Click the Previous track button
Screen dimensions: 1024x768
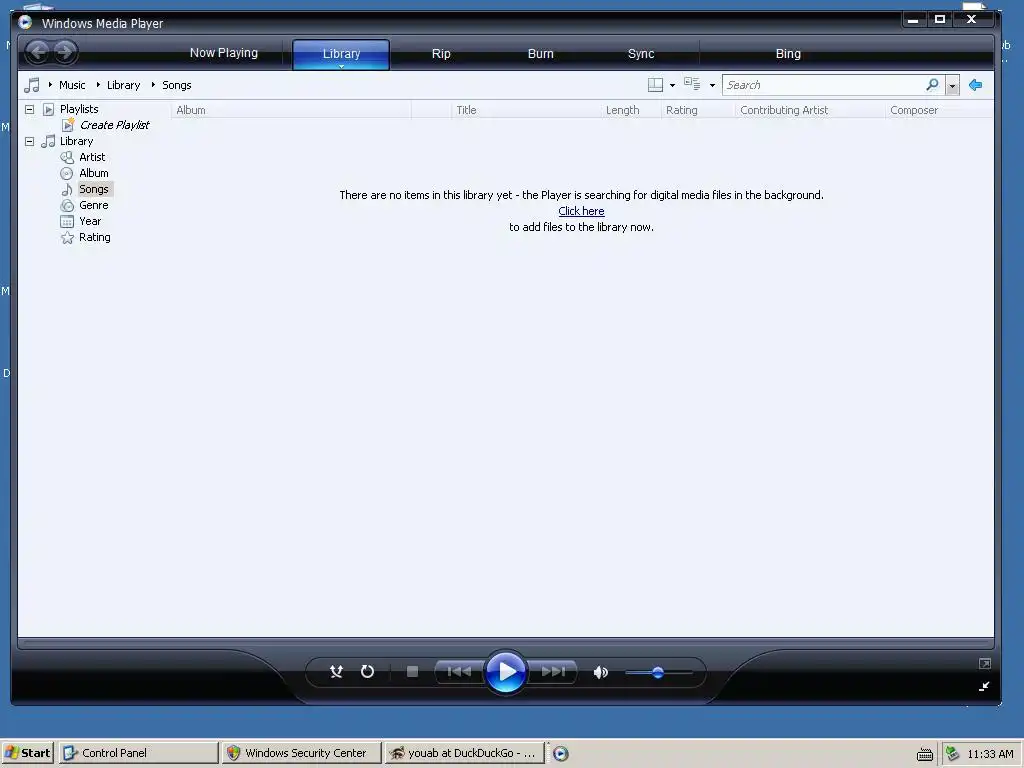coord(459,671)
